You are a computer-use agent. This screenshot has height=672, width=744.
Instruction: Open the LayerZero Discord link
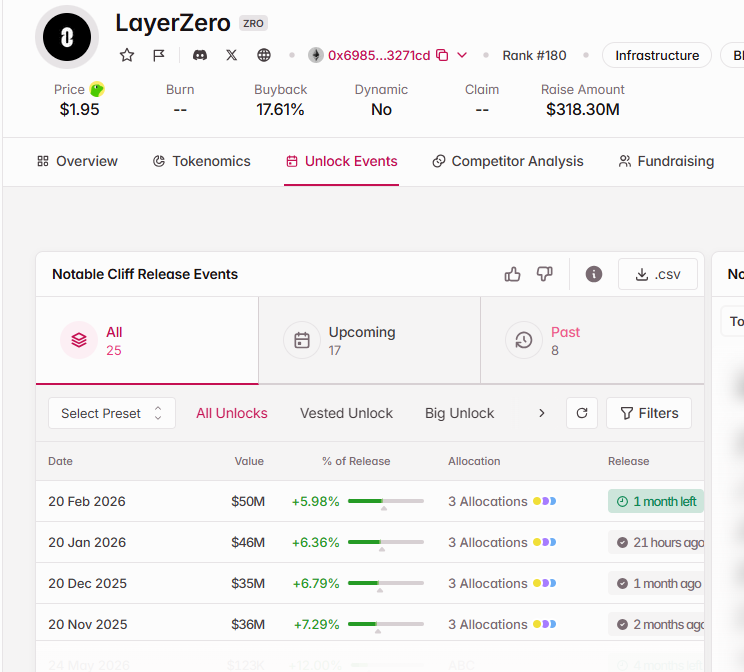tap(199, 55)
